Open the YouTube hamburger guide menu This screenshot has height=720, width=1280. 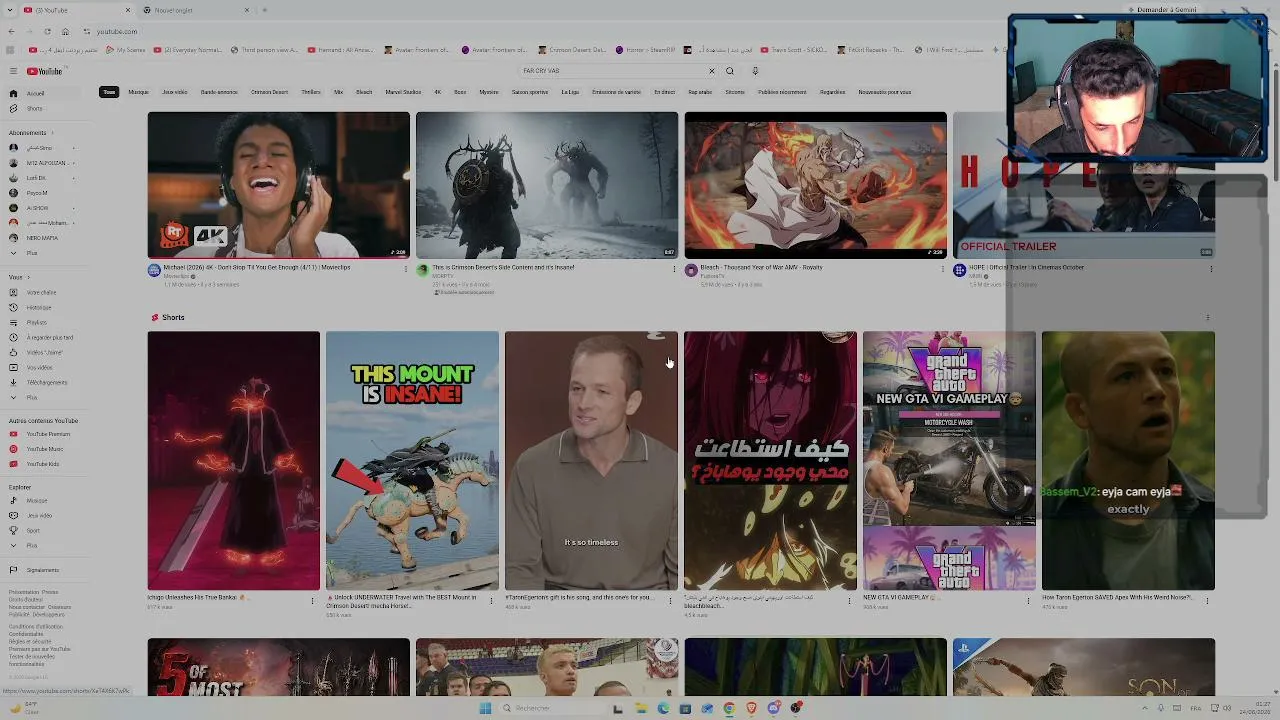click(x=13, y=71)
